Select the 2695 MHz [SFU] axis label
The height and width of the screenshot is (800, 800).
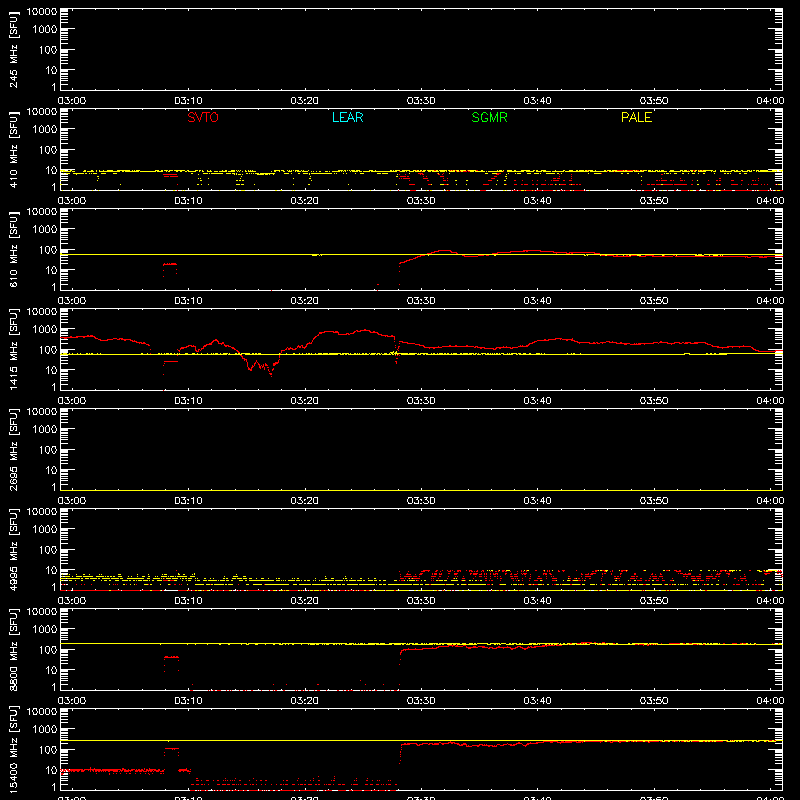13,450
